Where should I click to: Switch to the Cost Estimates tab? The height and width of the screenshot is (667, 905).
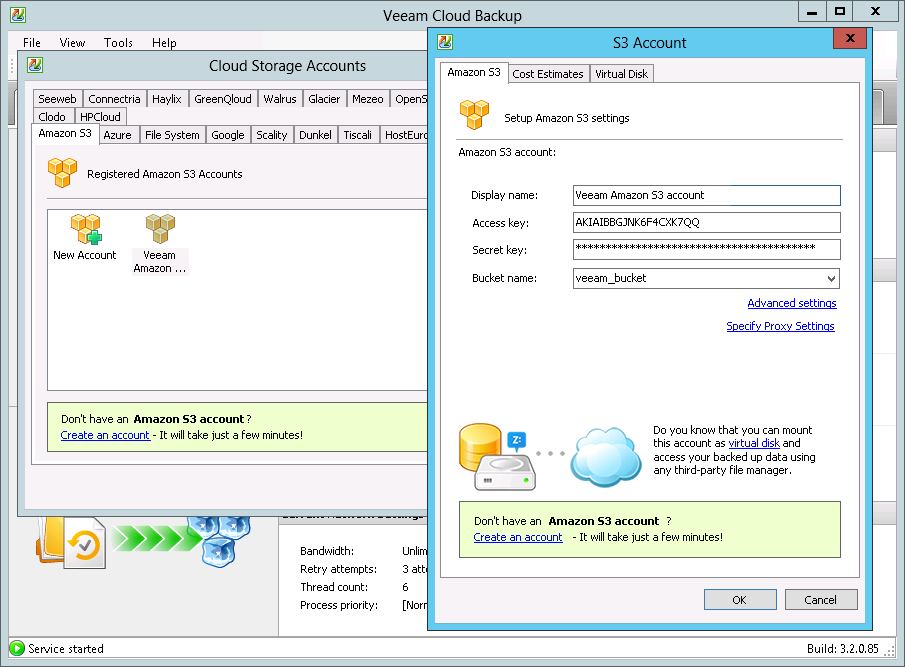coord(548,74)
